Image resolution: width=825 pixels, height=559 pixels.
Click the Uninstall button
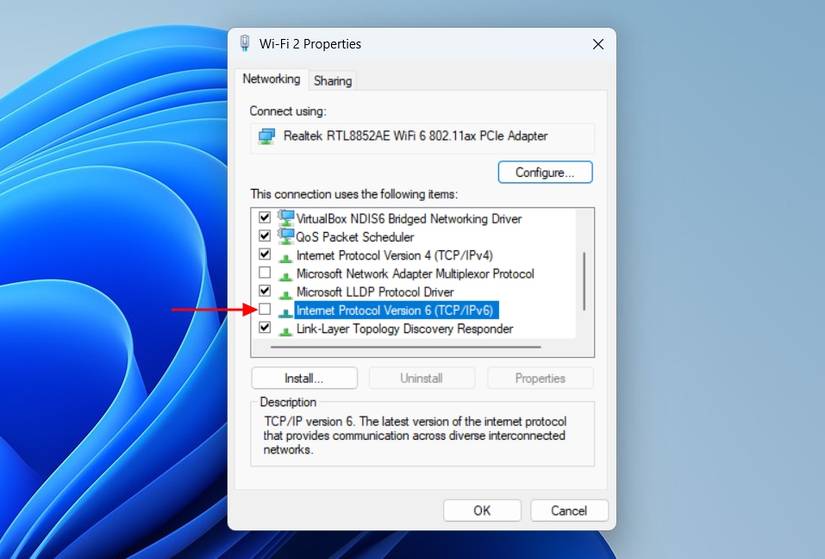pyautogui.click(x=421, y=378)
